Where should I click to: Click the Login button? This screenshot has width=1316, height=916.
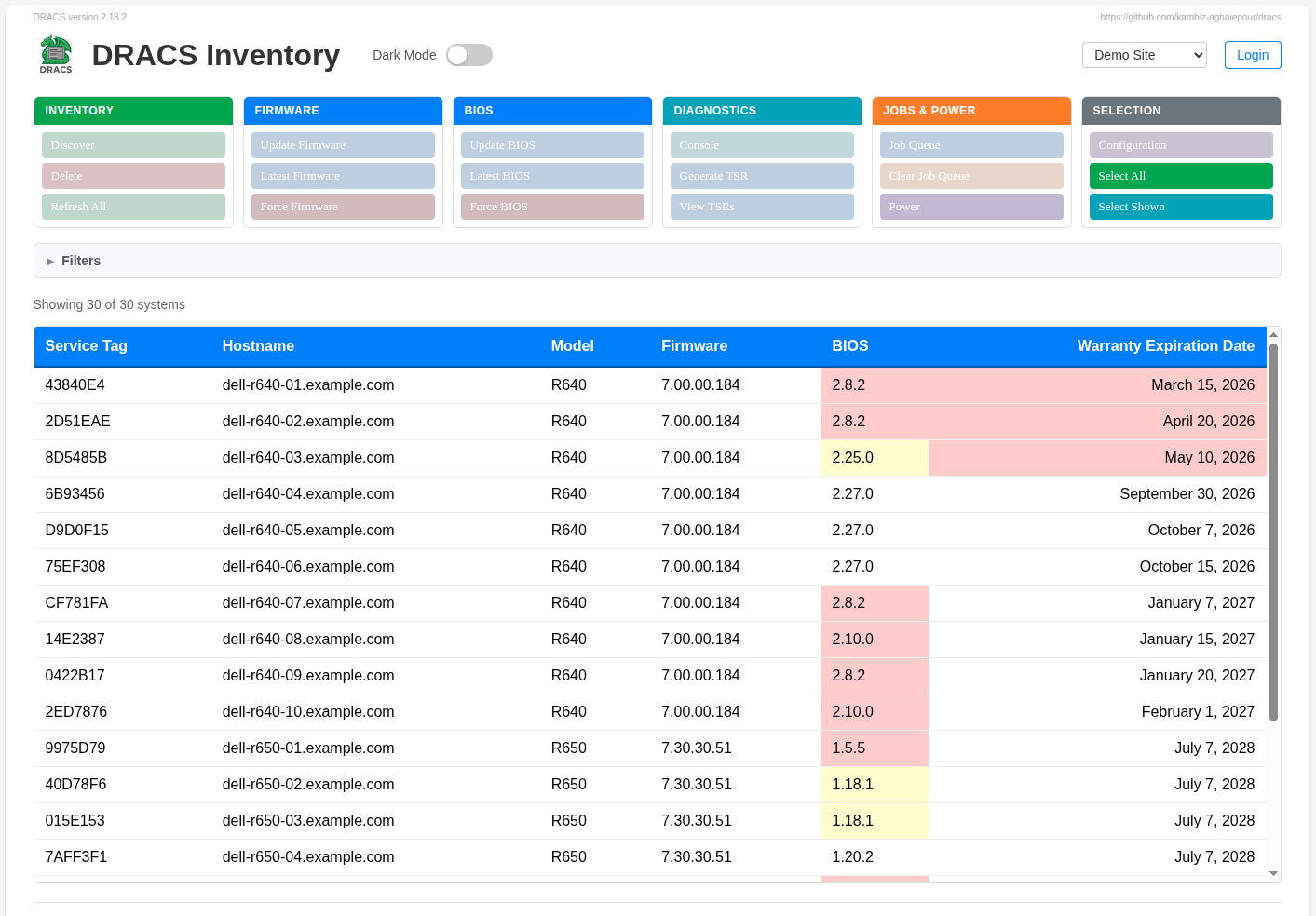1253,55
